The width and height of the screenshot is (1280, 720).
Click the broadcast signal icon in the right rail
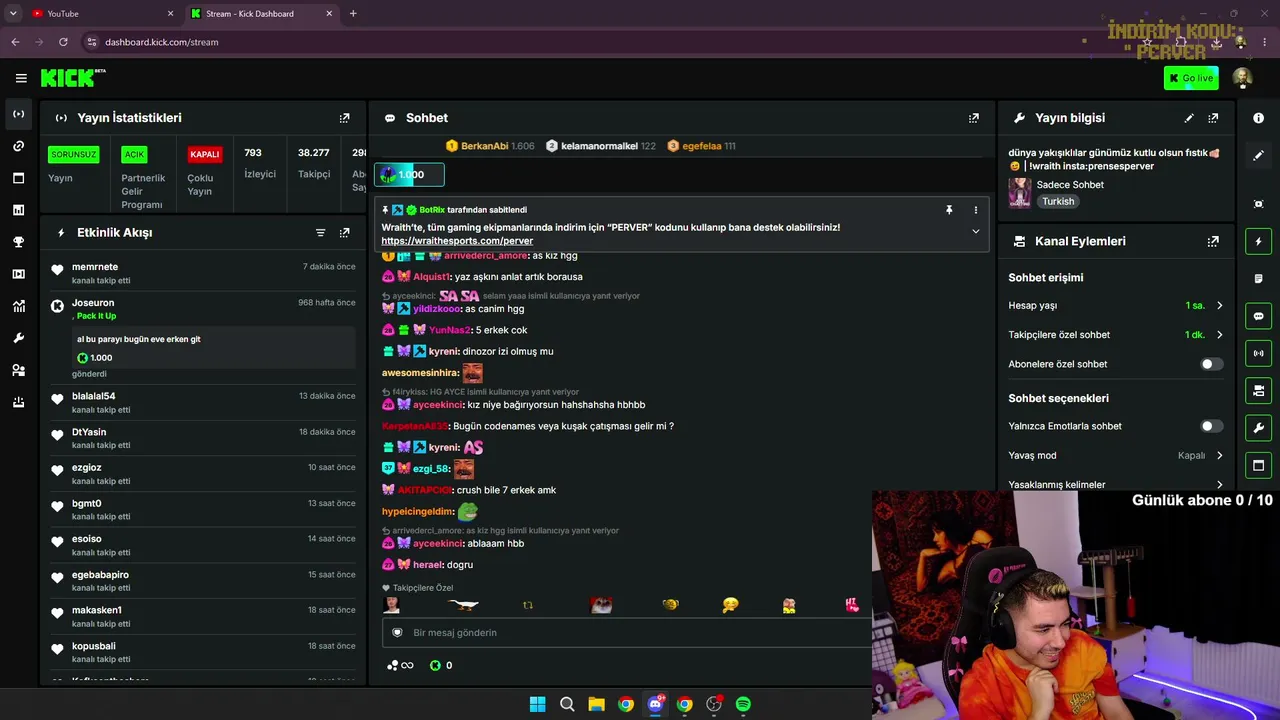tap(1258, 353)
